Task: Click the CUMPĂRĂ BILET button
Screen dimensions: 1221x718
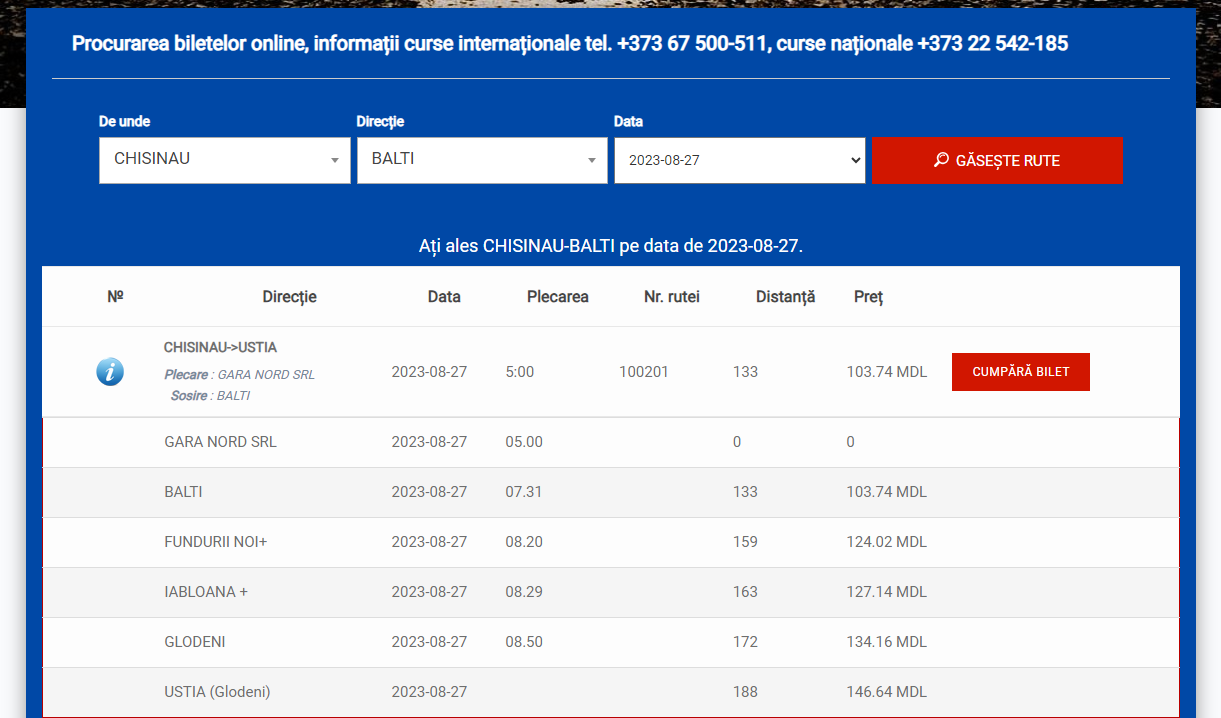Action: (x=1021, y=372)
